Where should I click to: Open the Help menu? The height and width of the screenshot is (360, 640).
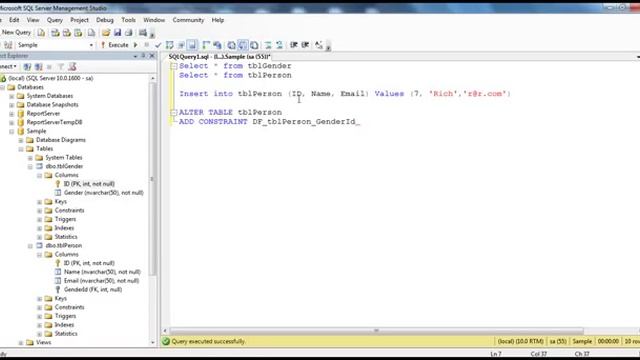point(218,20)
